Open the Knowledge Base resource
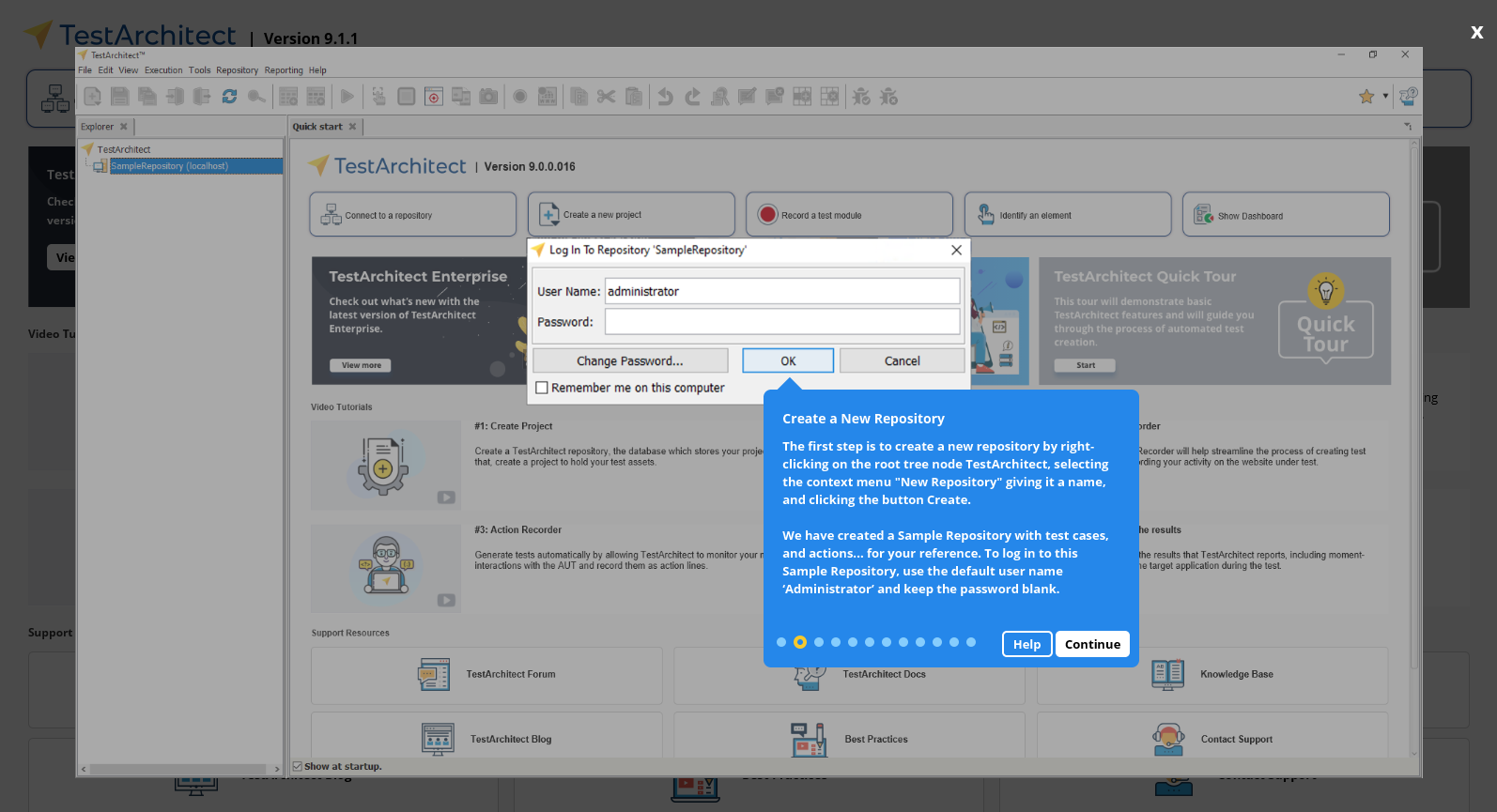The height and width of the screenshot is (812, 1497). pyautogui.click(x=1212, y=675)
